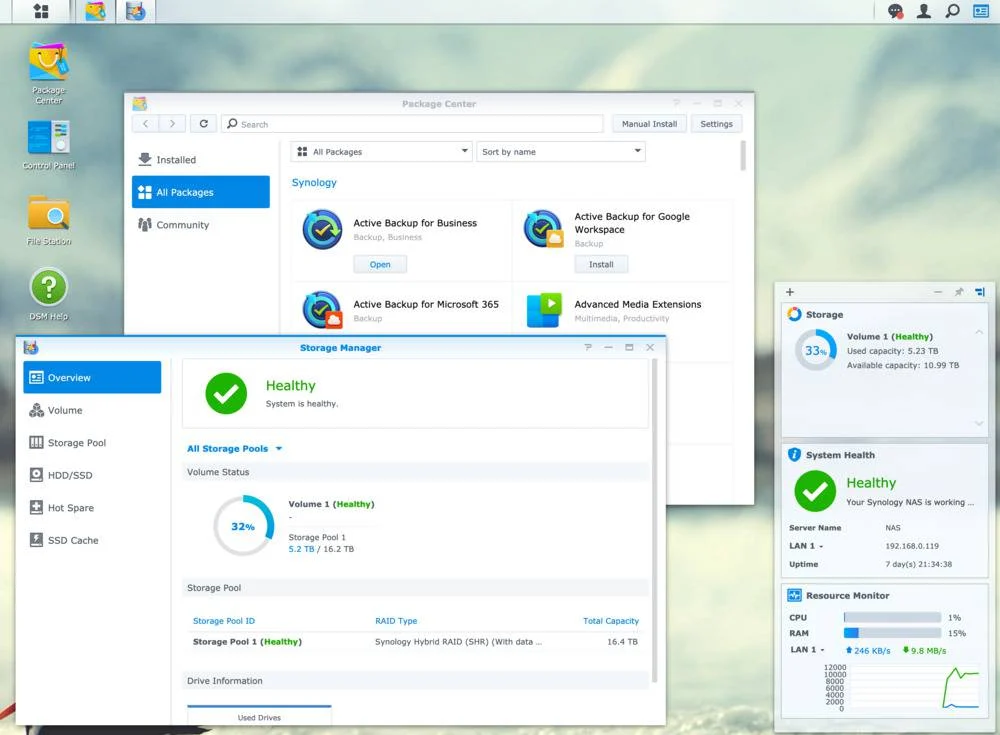Open the user account options icon

coord(923,11)
